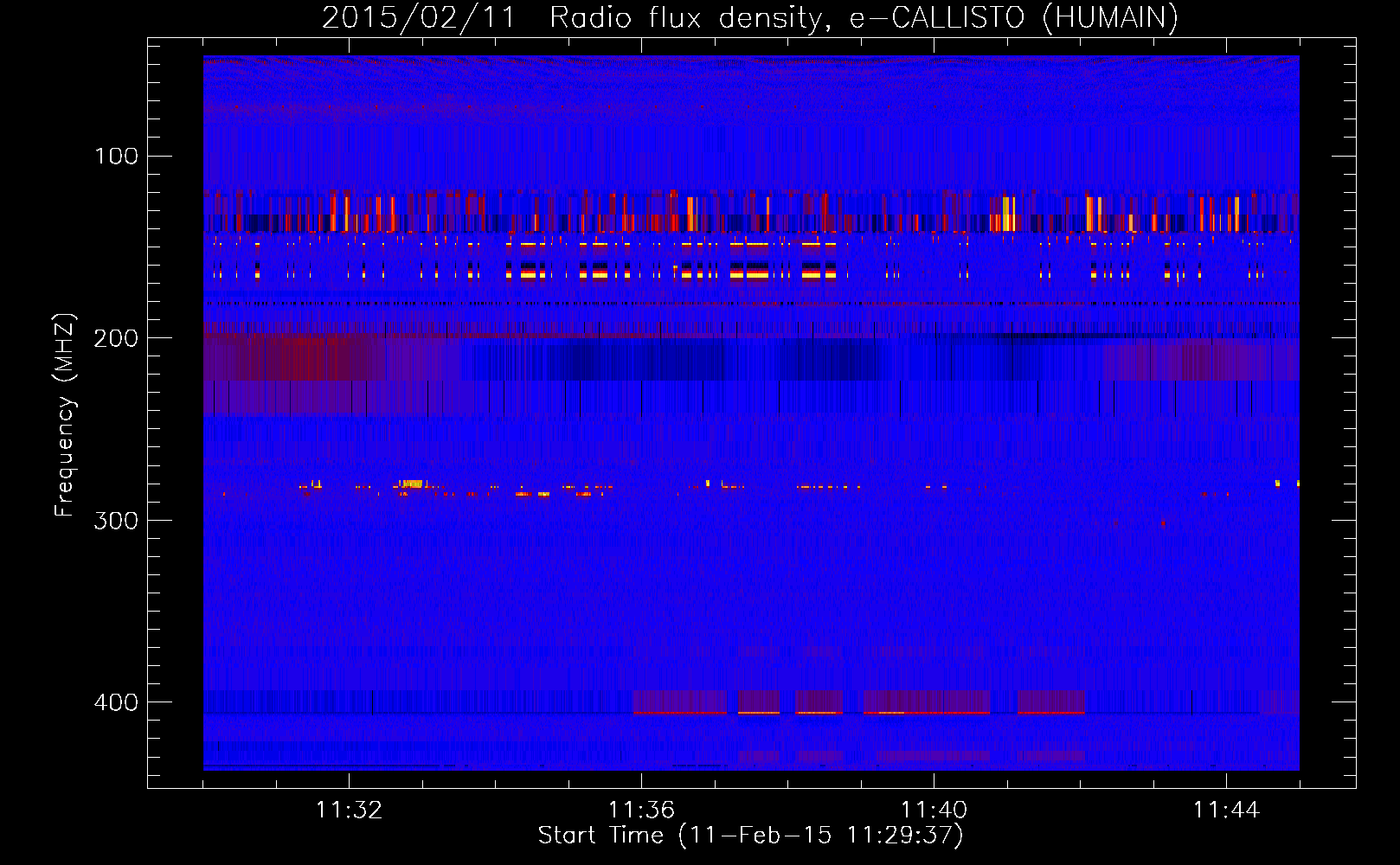The height and width of the screenshot is (865, 1400).
Task: Click the 'Start Time (11-Feb-15 11:29:37)' x-axis label
Action: (x=750, y=836)
